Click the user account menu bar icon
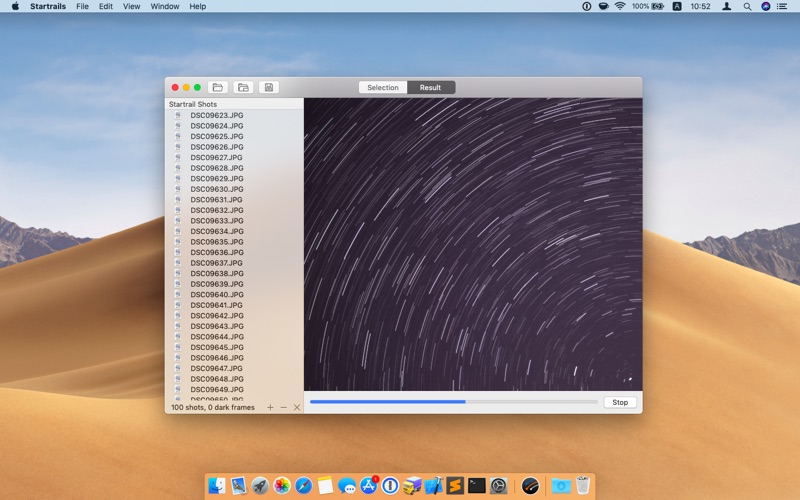The image size is (800, 500). [x=727, y=7]
